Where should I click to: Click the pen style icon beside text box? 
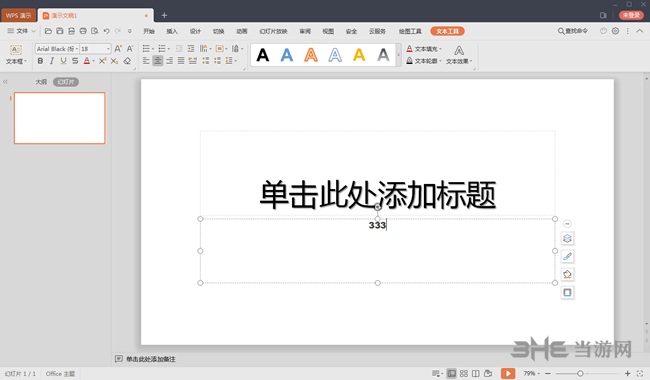click(x=568, y=257)
